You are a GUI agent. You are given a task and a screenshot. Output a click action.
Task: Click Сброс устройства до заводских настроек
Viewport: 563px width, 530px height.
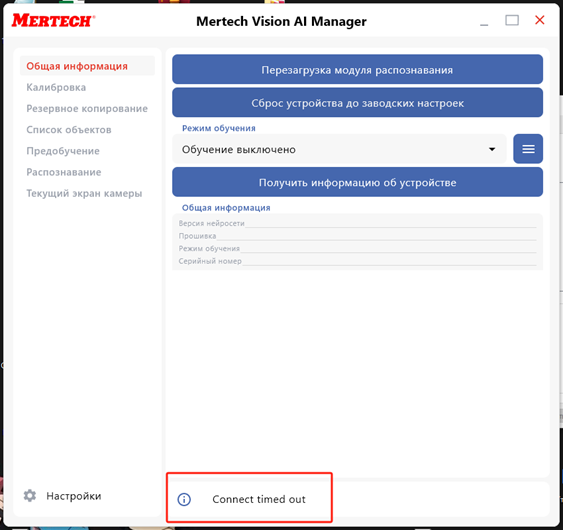pos(357,103)
